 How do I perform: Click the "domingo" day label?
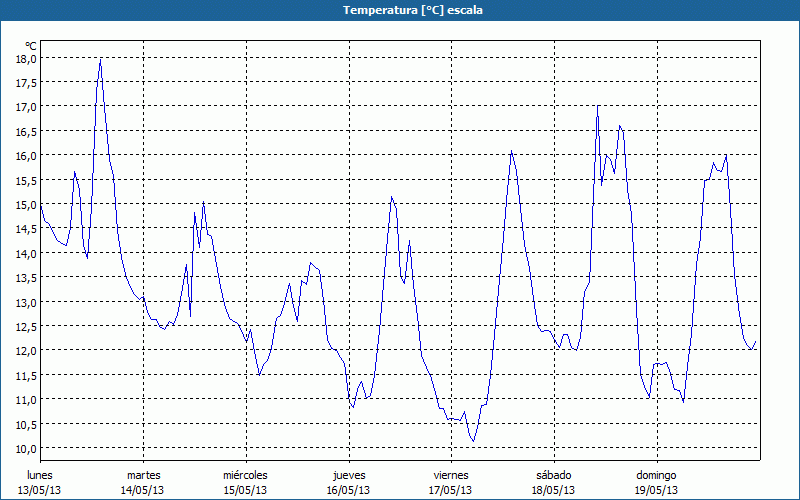click(656, 475)
